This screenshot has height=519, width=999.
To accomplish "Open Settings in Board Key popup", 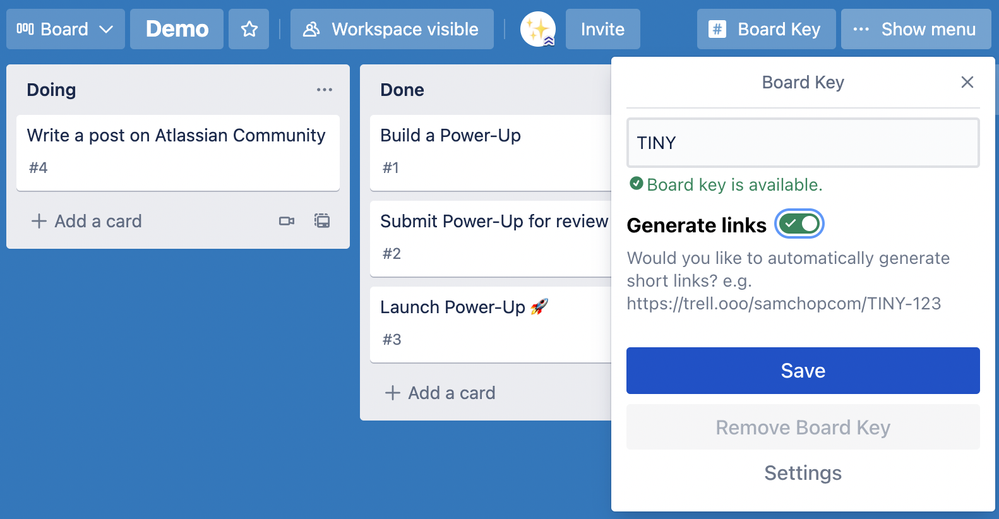I will pos(803,473).
